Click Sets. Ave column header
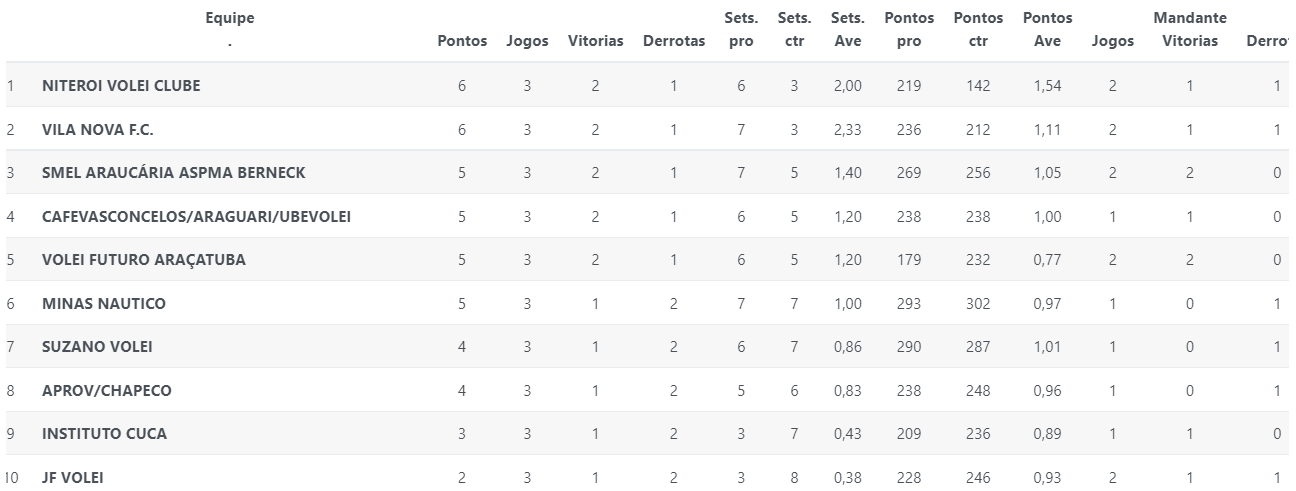Screen dimensions: 1296x491 [x=847, y=30]
